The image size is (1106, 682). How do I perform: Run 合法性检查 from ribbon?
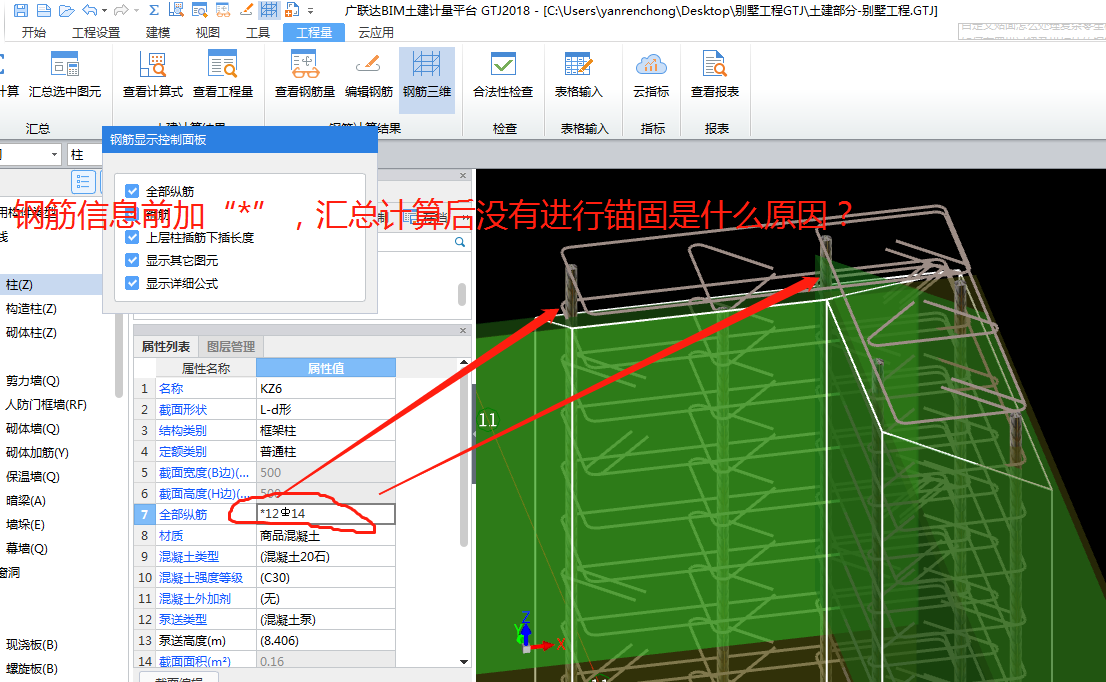503,75
